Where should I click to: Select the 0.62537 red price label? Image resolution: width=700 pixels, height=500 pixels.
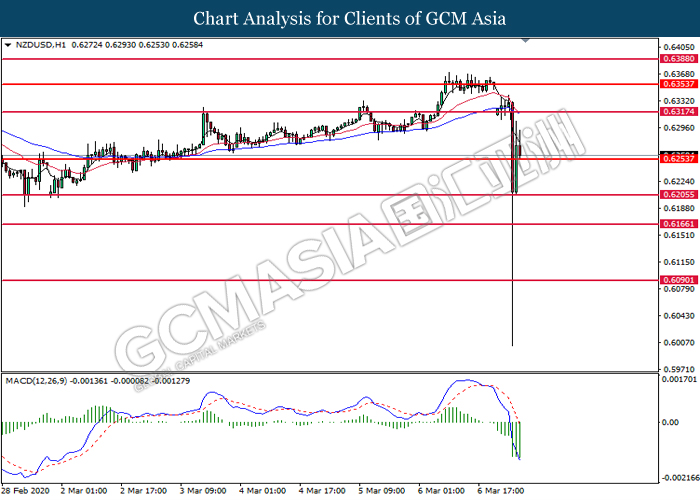(x=679, y=159)
